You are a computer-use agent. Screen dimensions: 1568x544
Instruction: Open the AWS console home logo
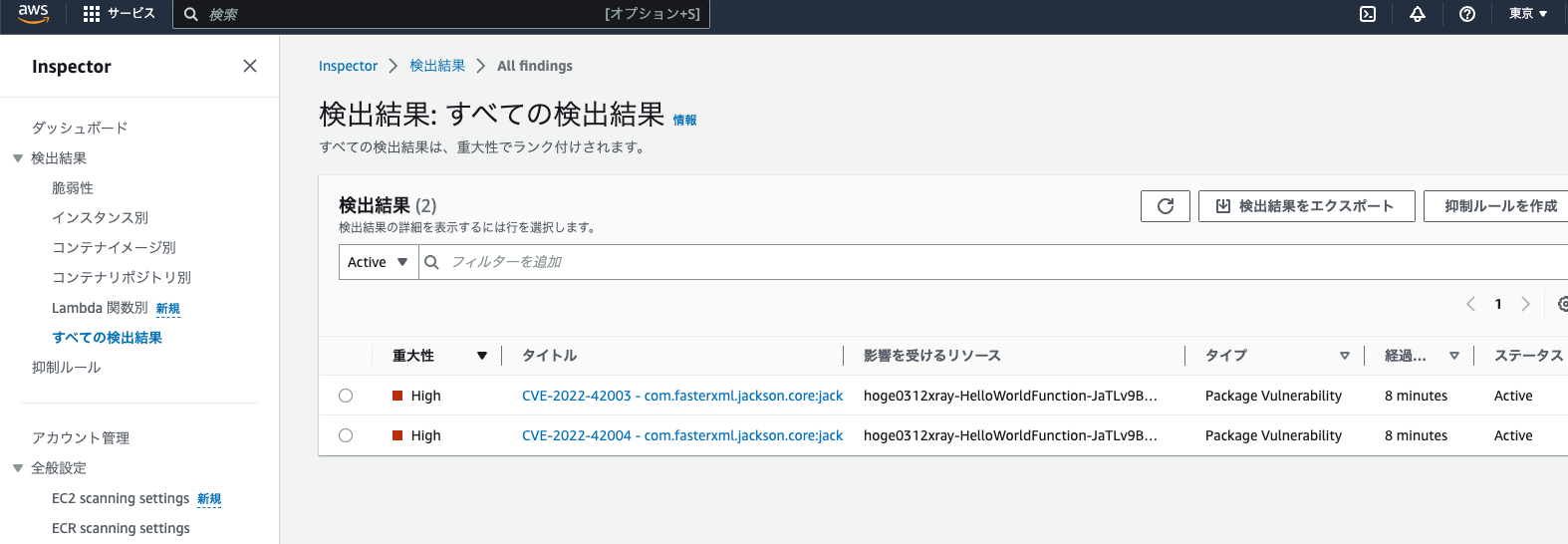tap(33, 14)
